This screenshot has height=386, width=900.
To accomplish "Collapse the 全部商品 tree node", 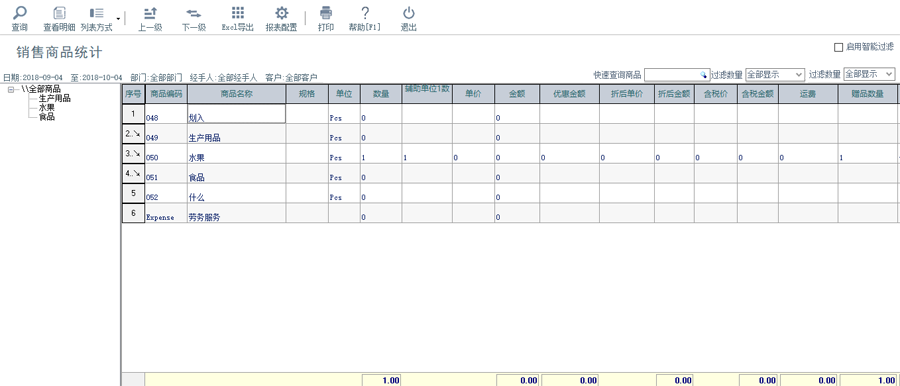I will coord(11,89).
